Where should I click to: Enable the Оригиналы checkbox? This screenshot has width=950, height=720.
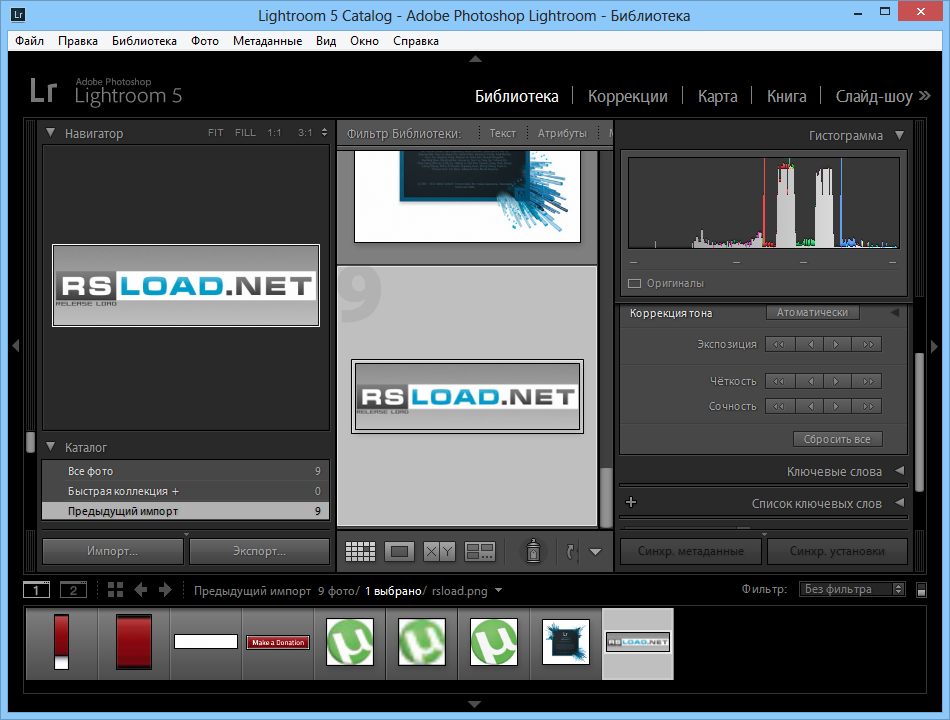(634, 284)
